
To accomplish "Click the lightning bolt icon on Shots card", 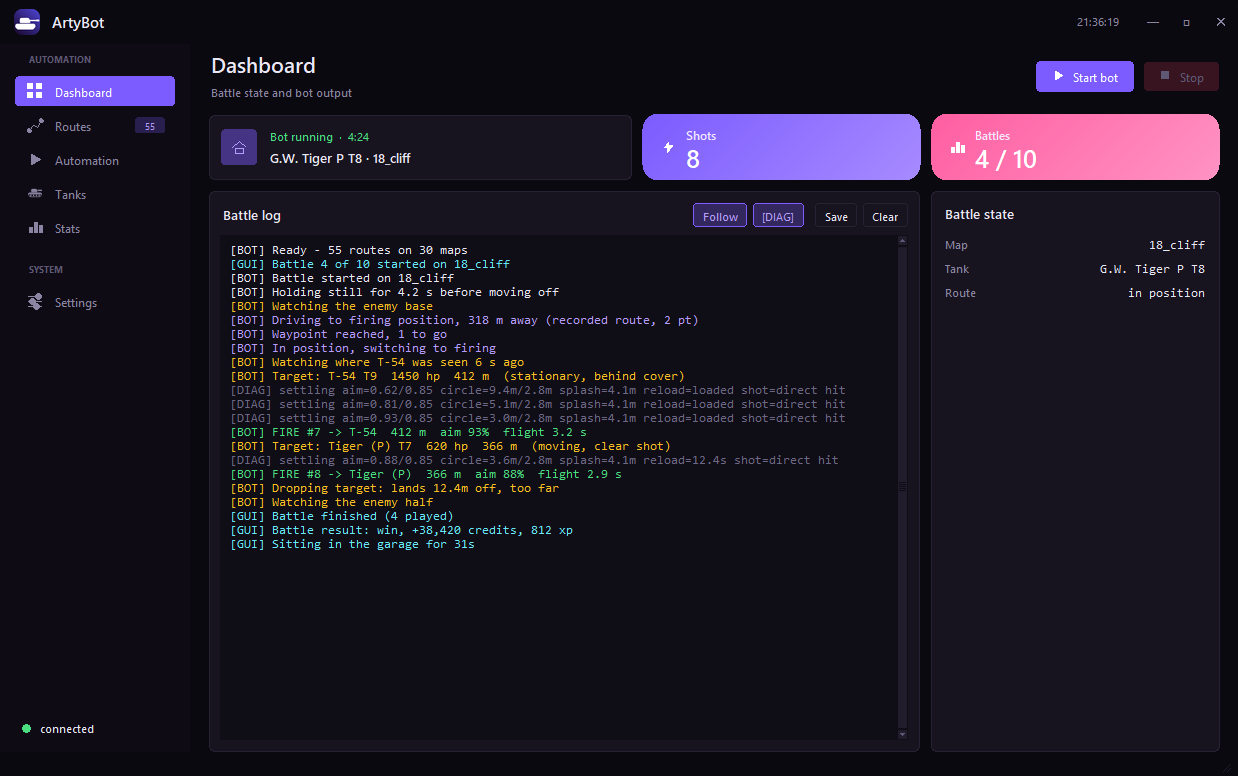I will click(x=669, y=147).
